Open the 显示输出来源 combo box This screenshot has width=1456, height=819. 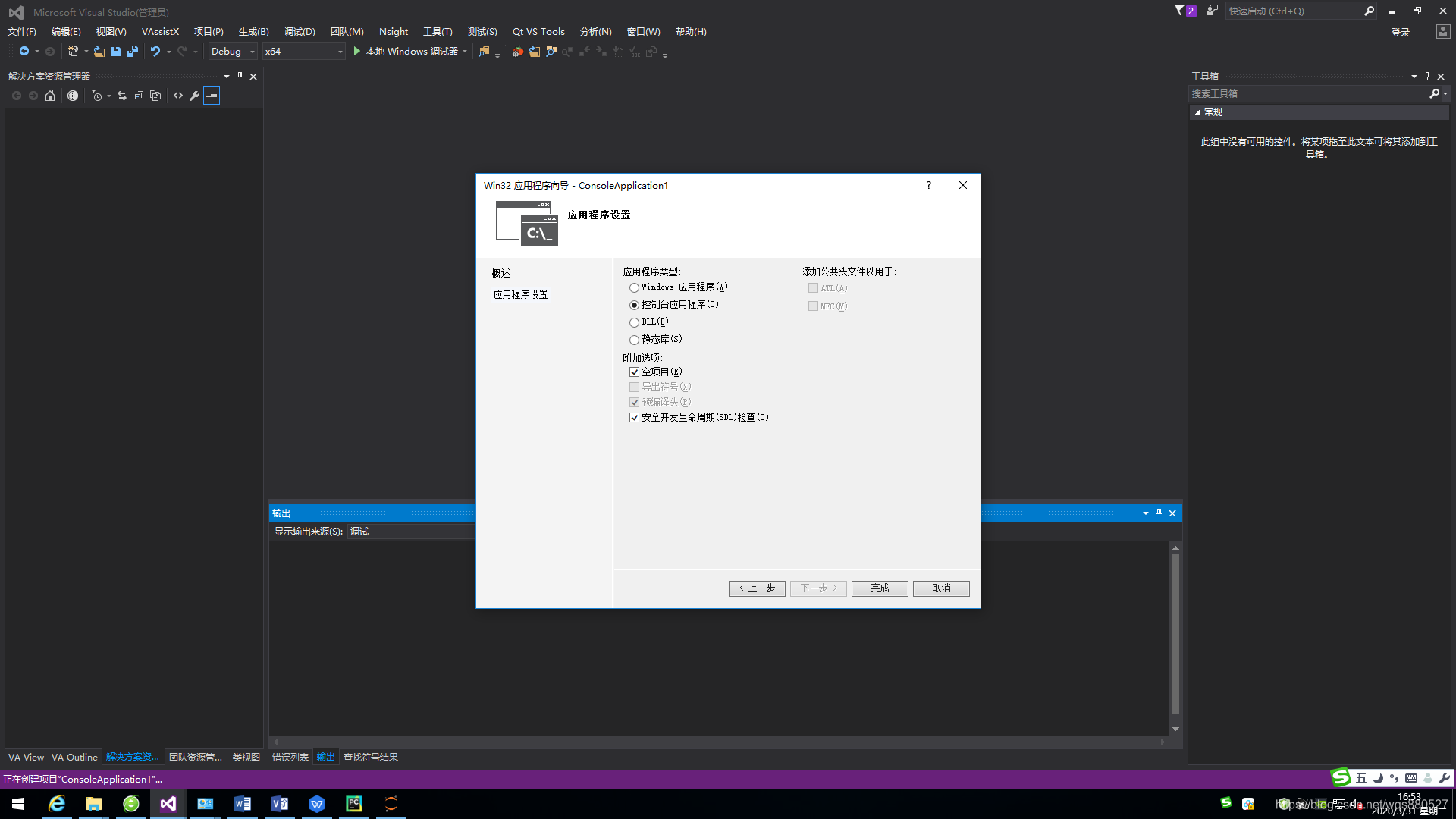tap(412, 532)
